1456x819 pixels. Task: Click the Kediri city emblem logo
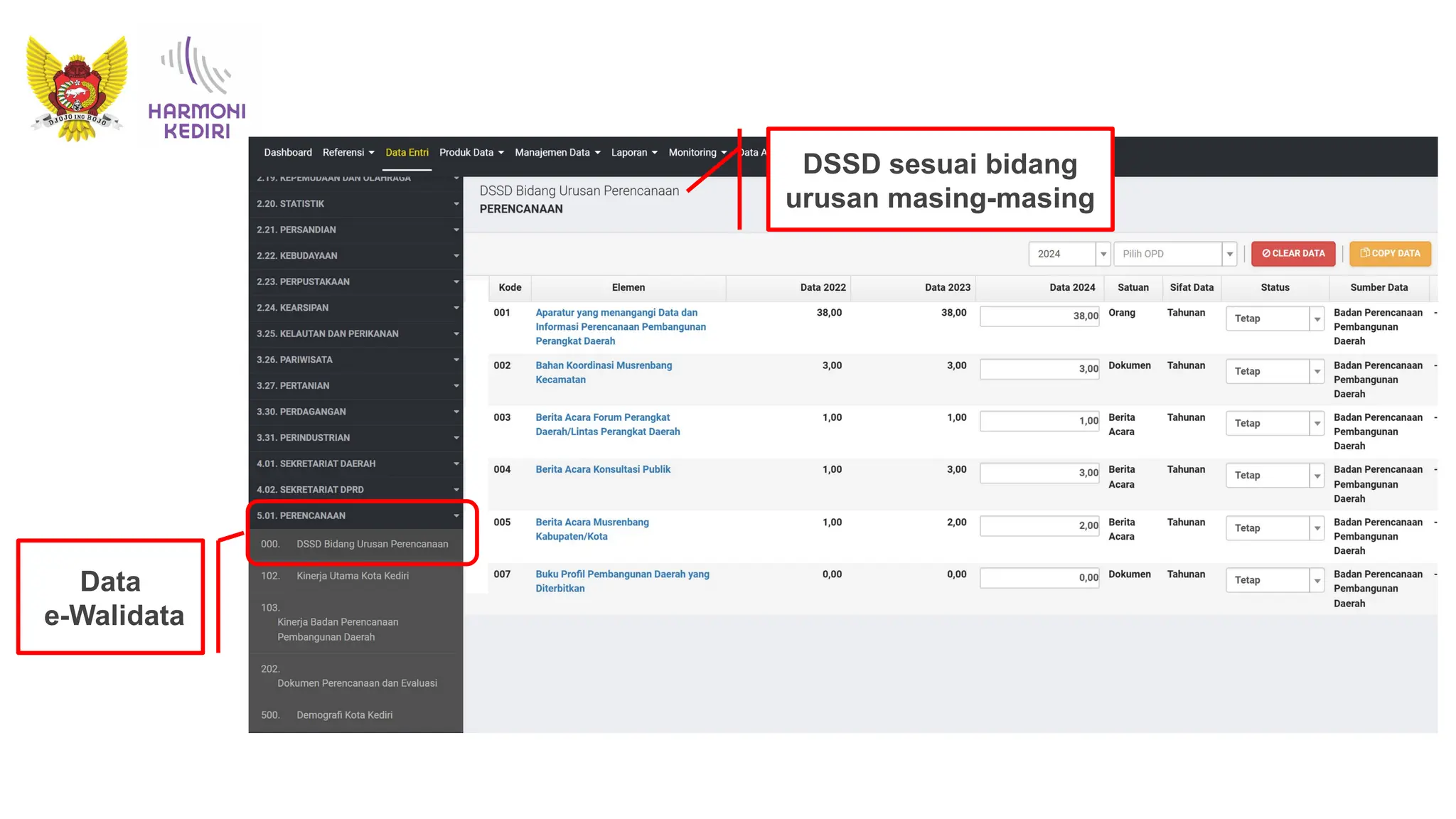tap(77, 88)
